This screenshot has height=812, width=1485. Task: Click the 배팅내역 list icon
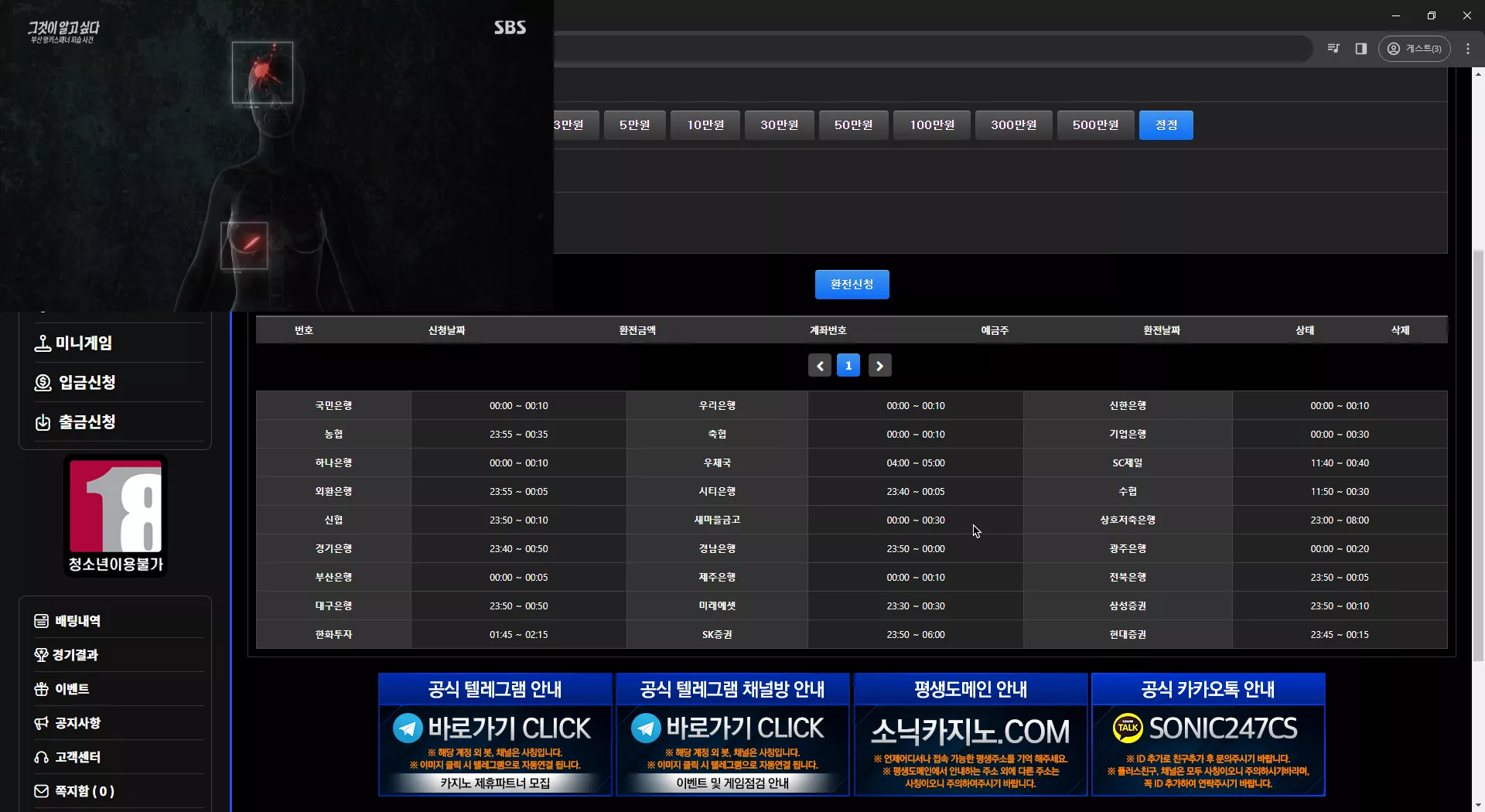(x=42, y=621)
